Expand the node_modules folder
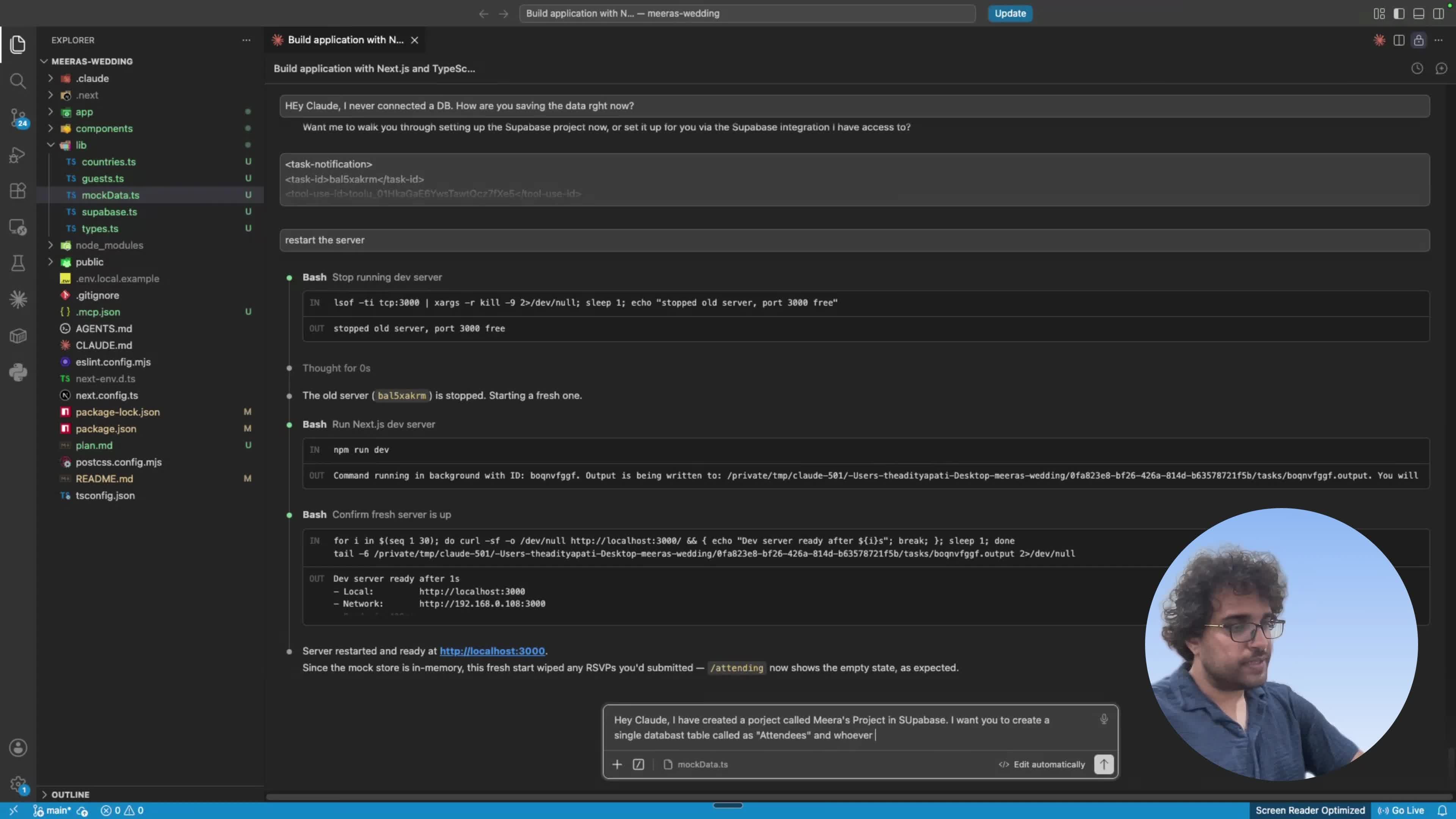The image size is (1456, 819). point(108,245)
